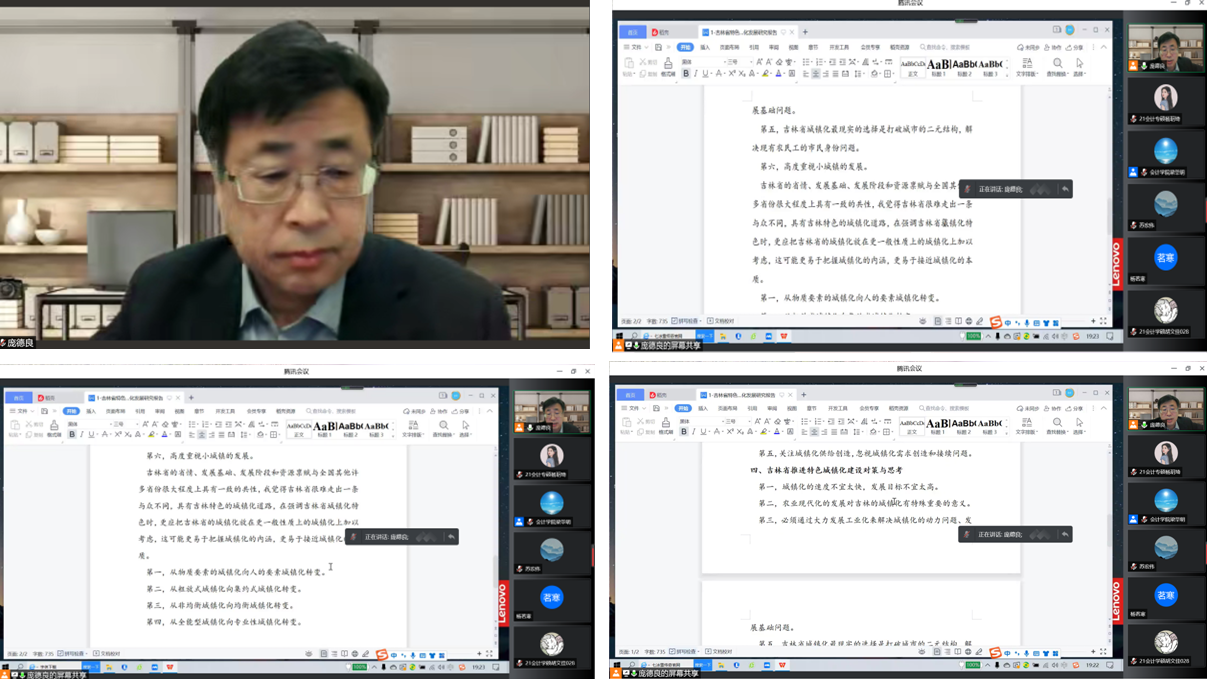Click zoom-in plus in top-right window status bar

coord(1092,321)
